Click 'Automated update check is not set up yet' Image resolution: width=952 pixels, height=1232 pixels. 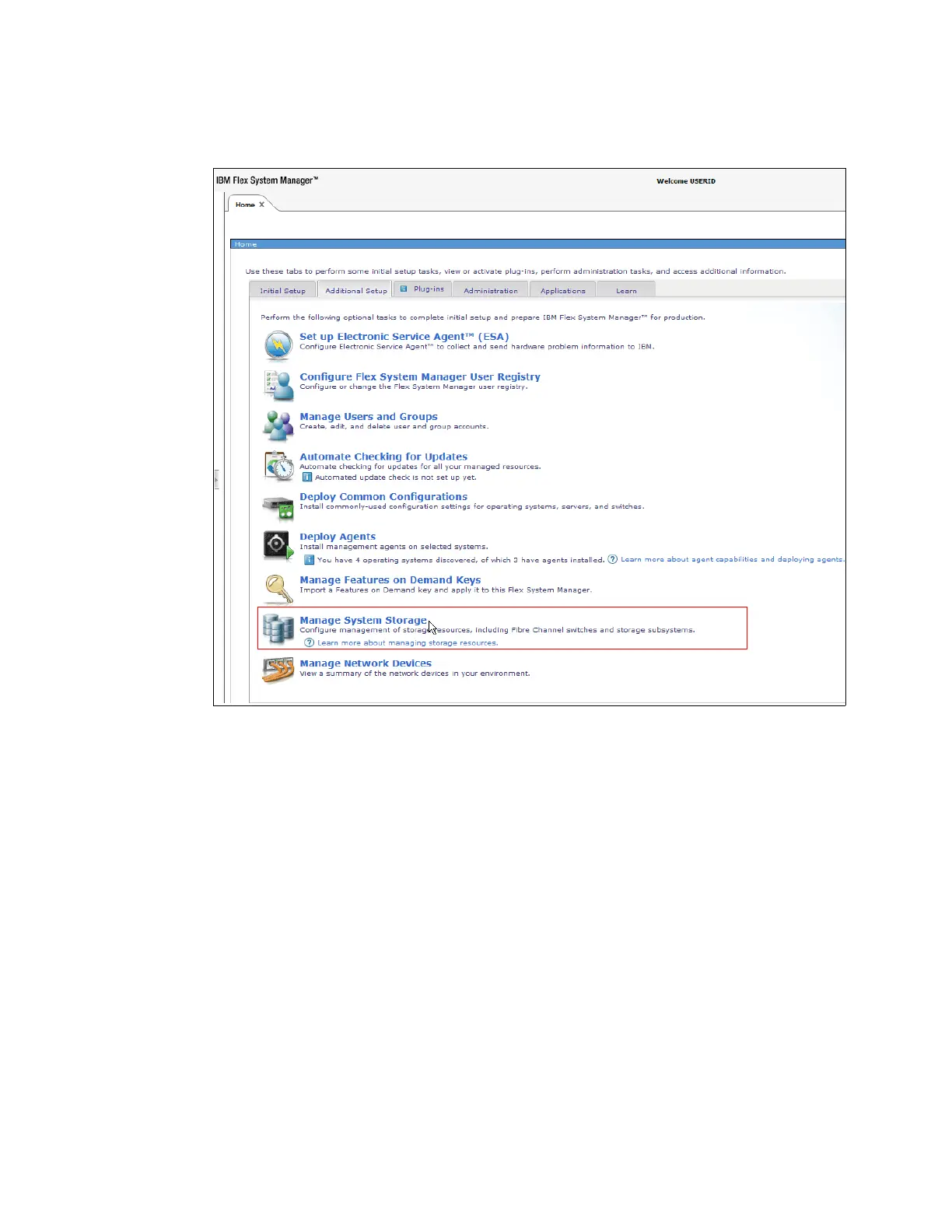[x=396, y=478]
